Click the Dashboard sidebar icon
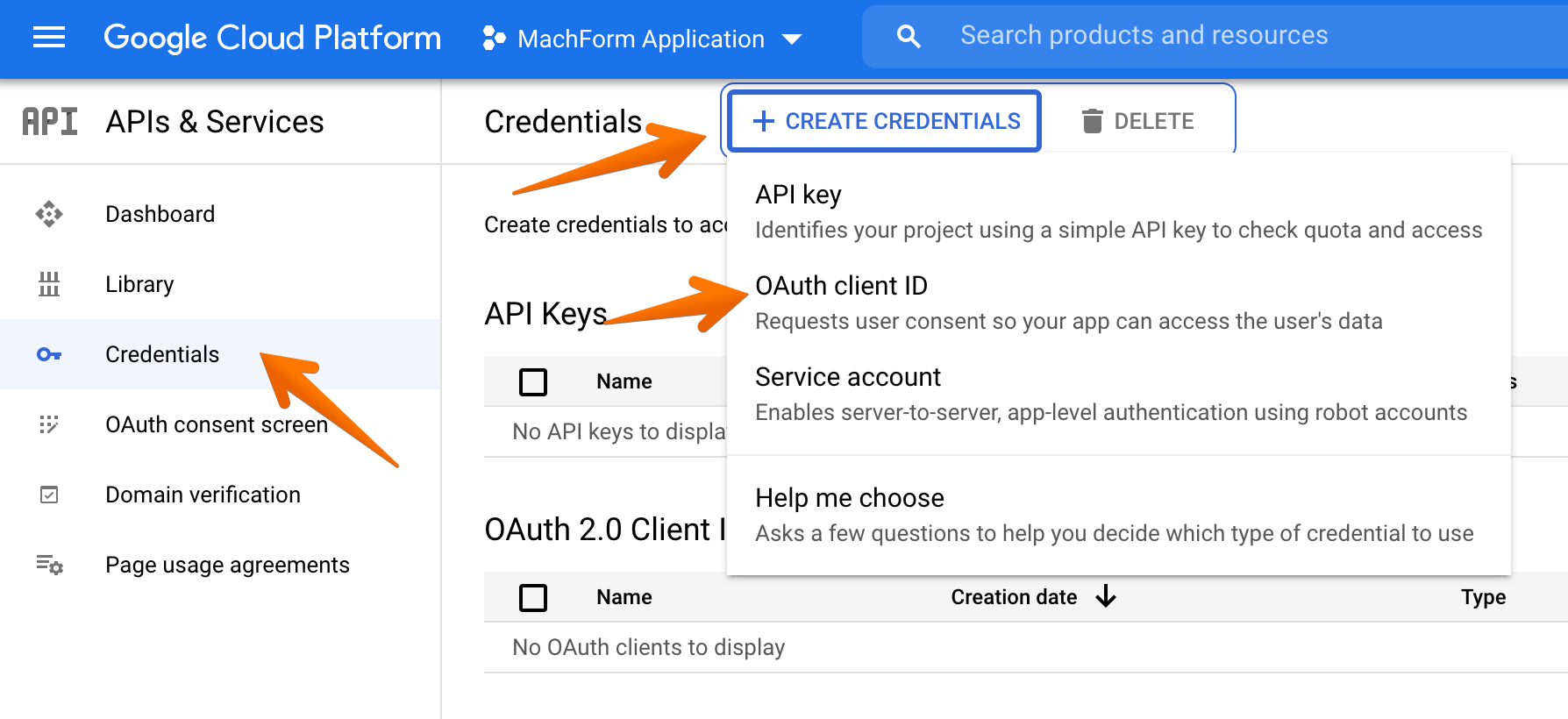Screen dimensions: 1568x719 pyautogui.click(x=49, y=214)
